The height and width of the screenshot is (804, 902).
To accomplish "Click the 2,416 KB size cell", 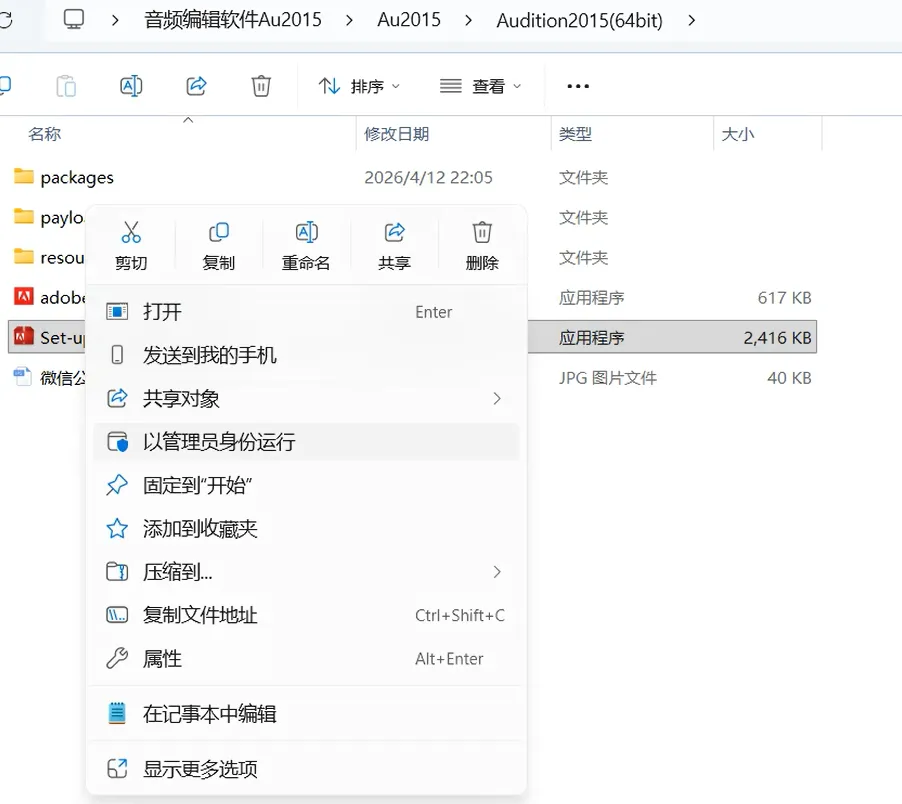I will (x=777, y=338).
